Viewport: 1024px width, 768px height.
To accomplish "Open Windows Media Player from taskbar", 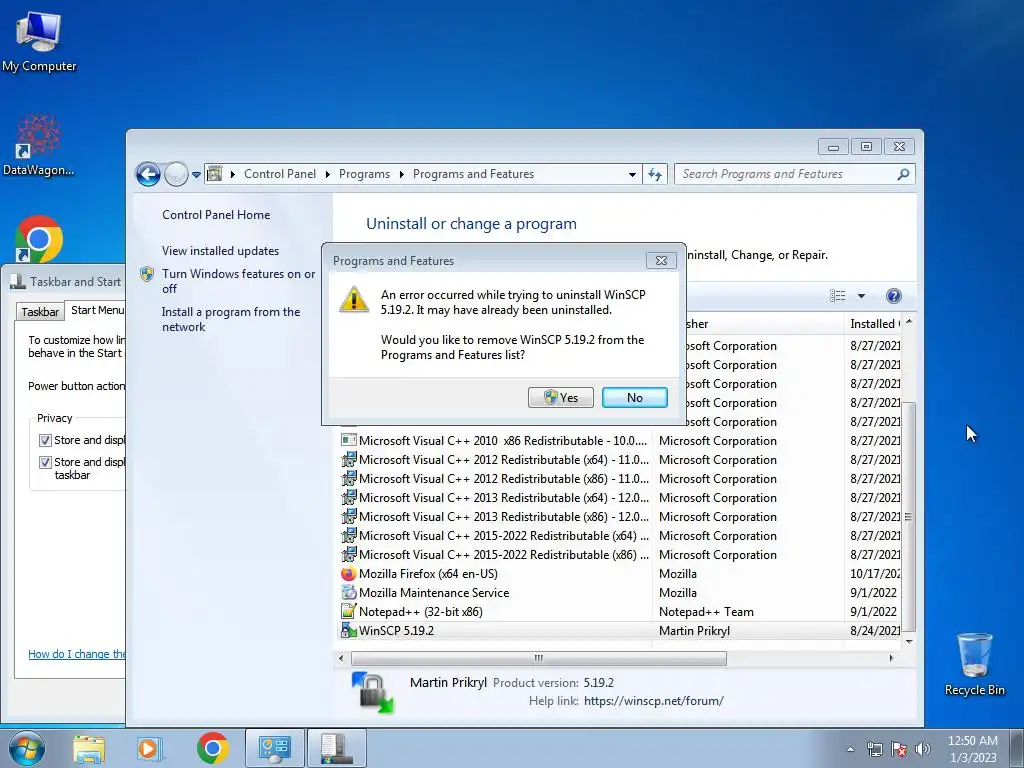I will coord(149,748).
